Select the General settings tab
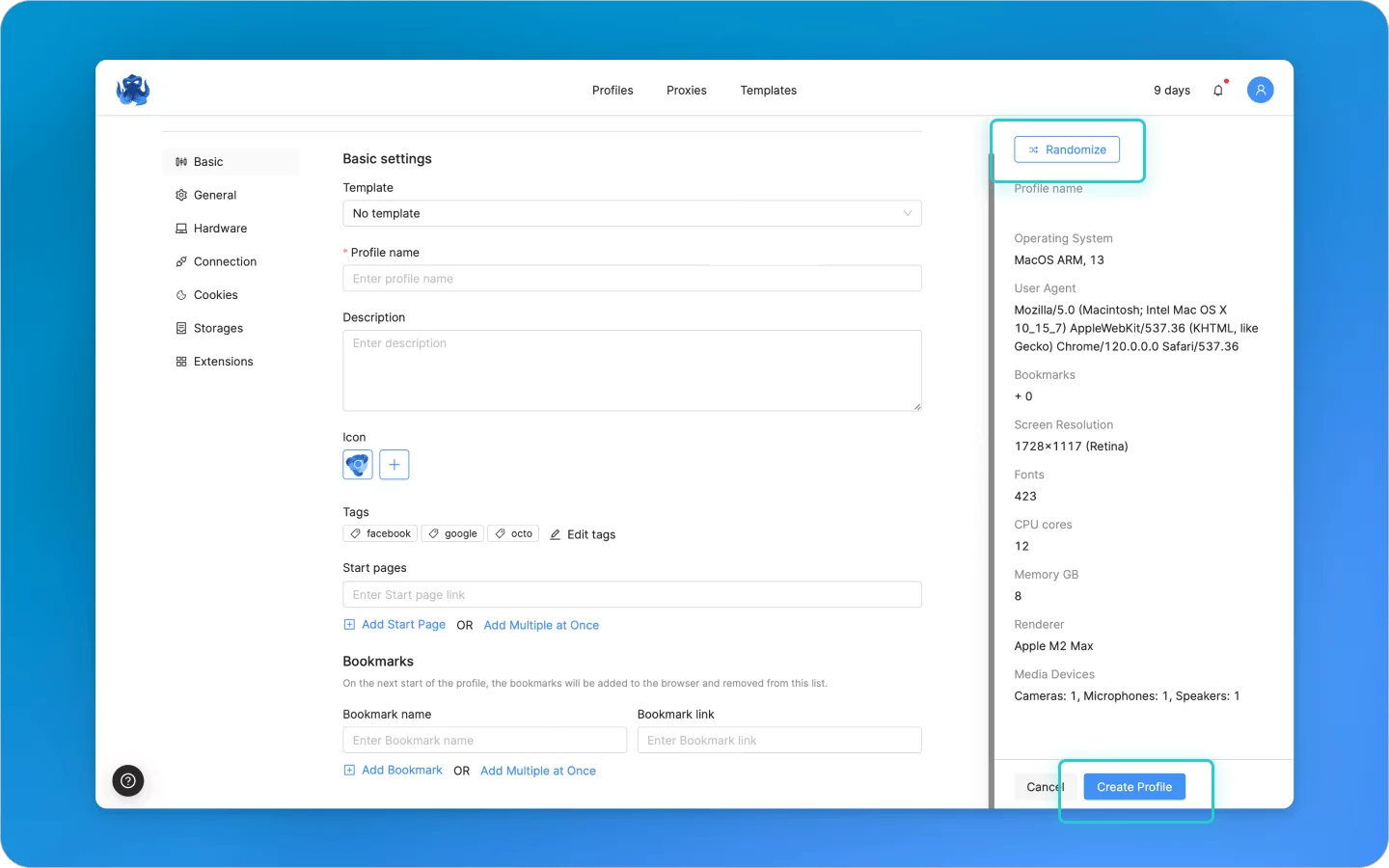The image size is (1389, 868). tap(214, 195)
